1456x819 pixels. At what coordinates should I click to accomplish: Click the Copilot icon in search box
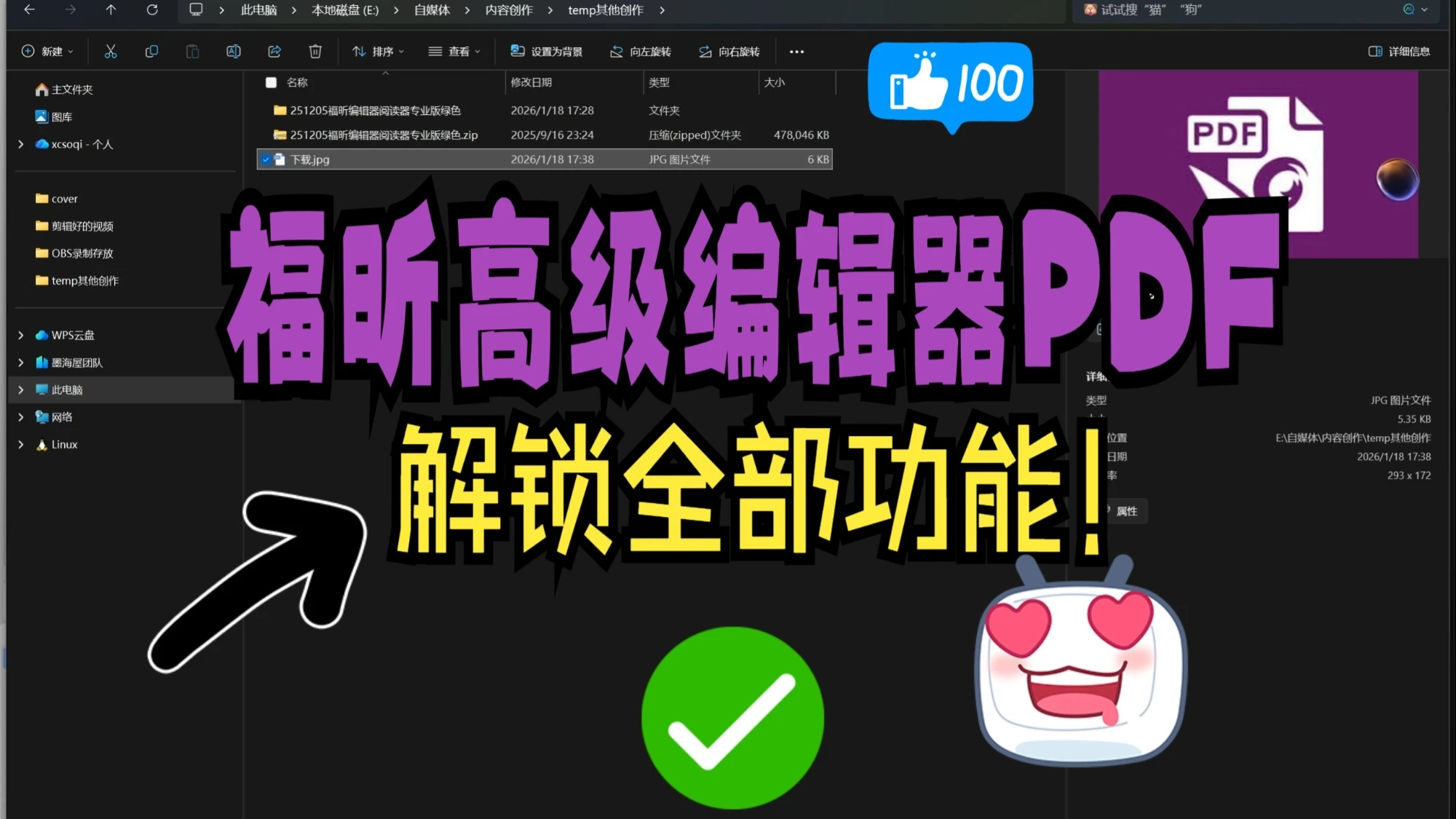(x=1409, y=10)
